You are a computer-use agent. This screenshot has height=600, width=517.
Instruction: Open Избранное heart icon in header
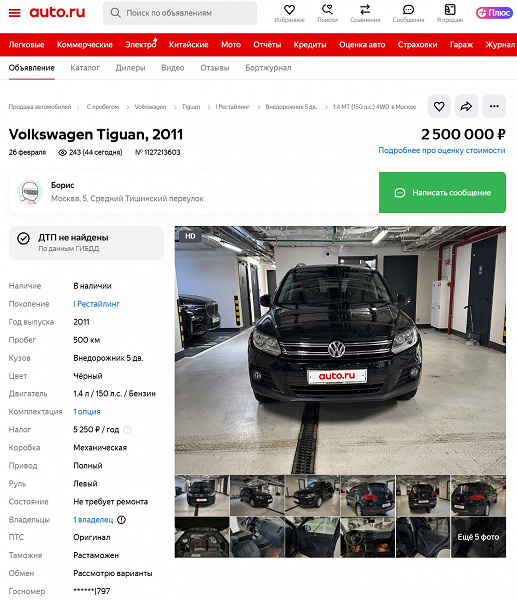(x=289, y=10)
